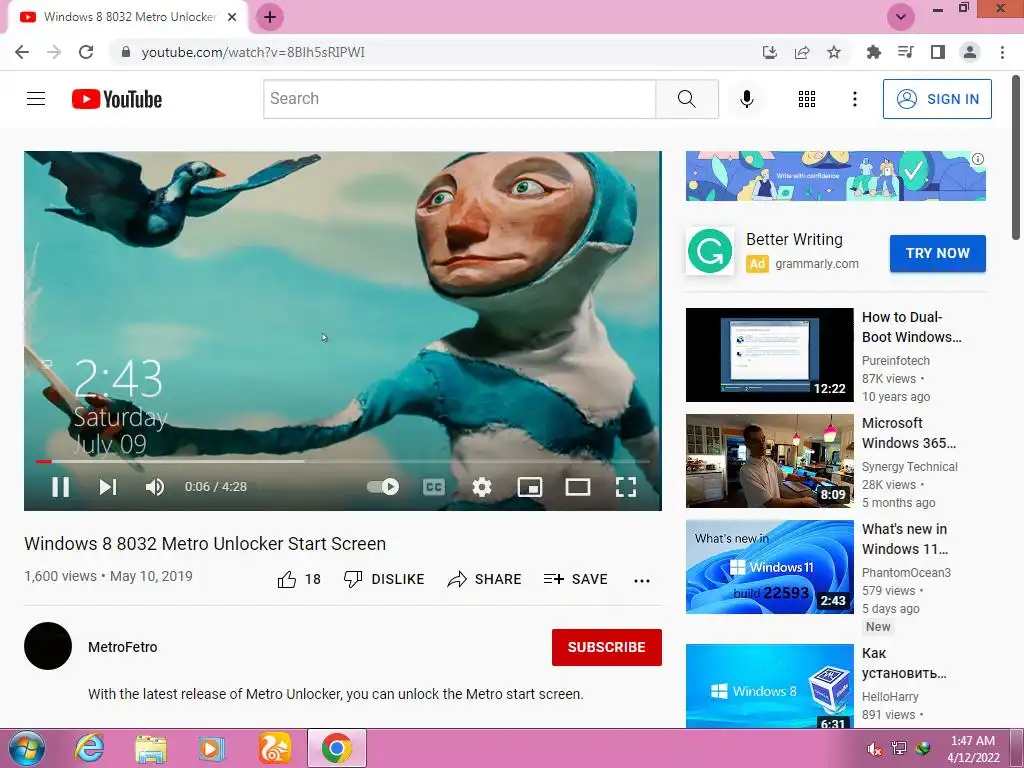Seek on the video progress bar
Image resolution: width=1024 pixels, height=768 pixels.
tap(342, 461)
